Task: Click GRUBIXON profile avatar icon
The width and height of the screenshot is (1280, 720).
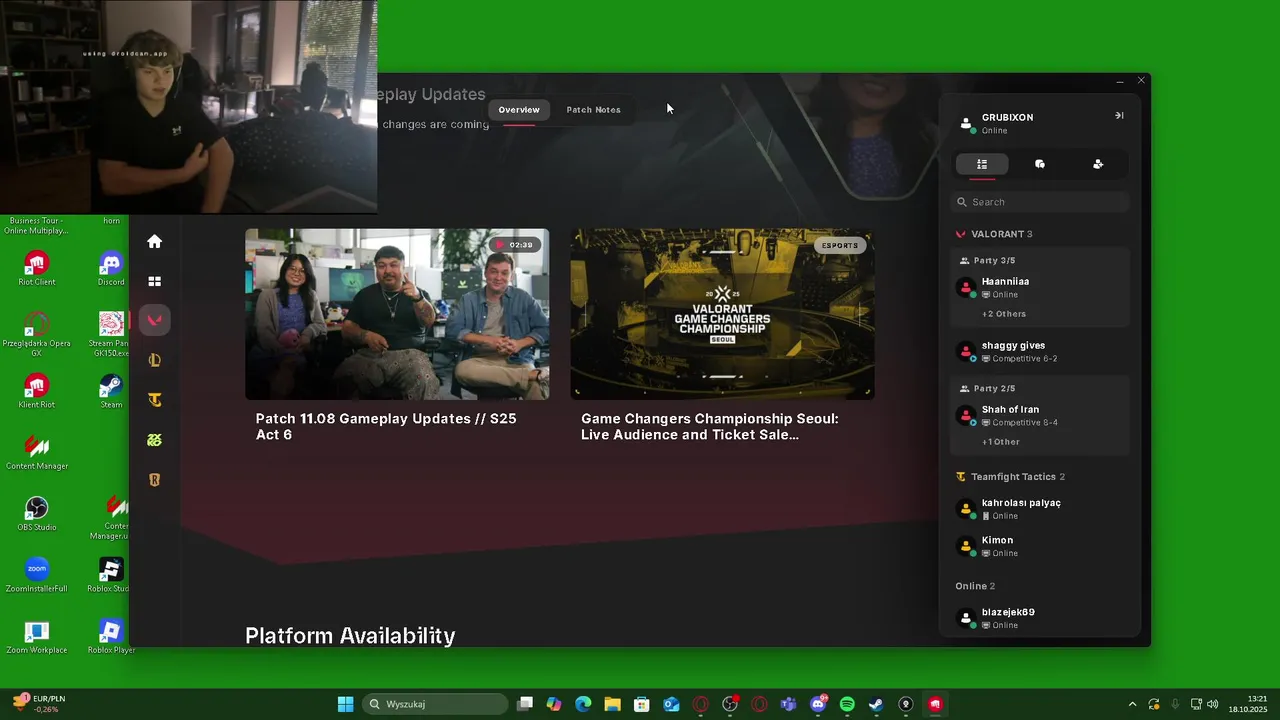Action: [x=966, y=124]
